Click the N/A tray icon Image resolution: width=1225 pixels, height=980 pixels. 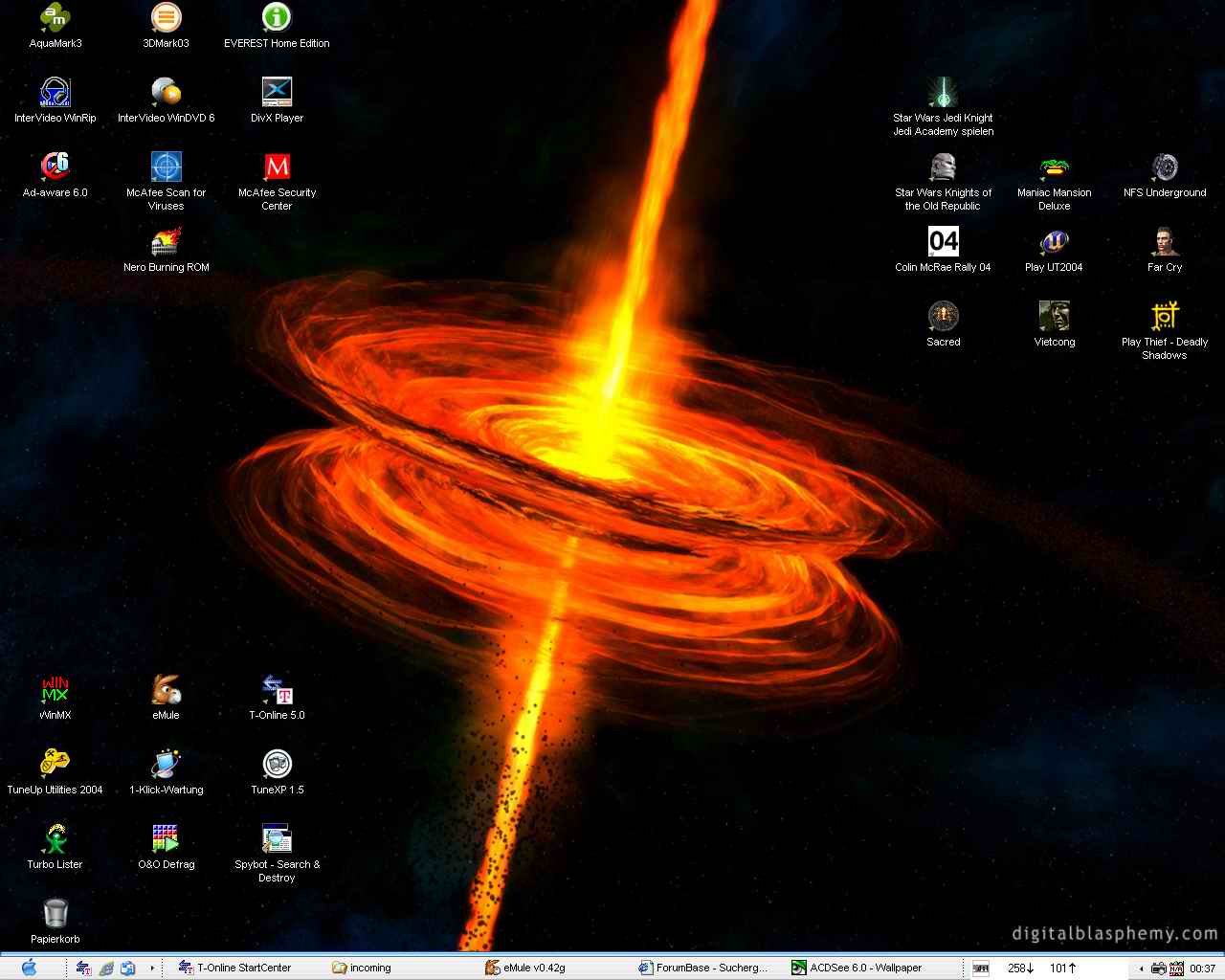pyautogui.click(x=1177, y=969)
